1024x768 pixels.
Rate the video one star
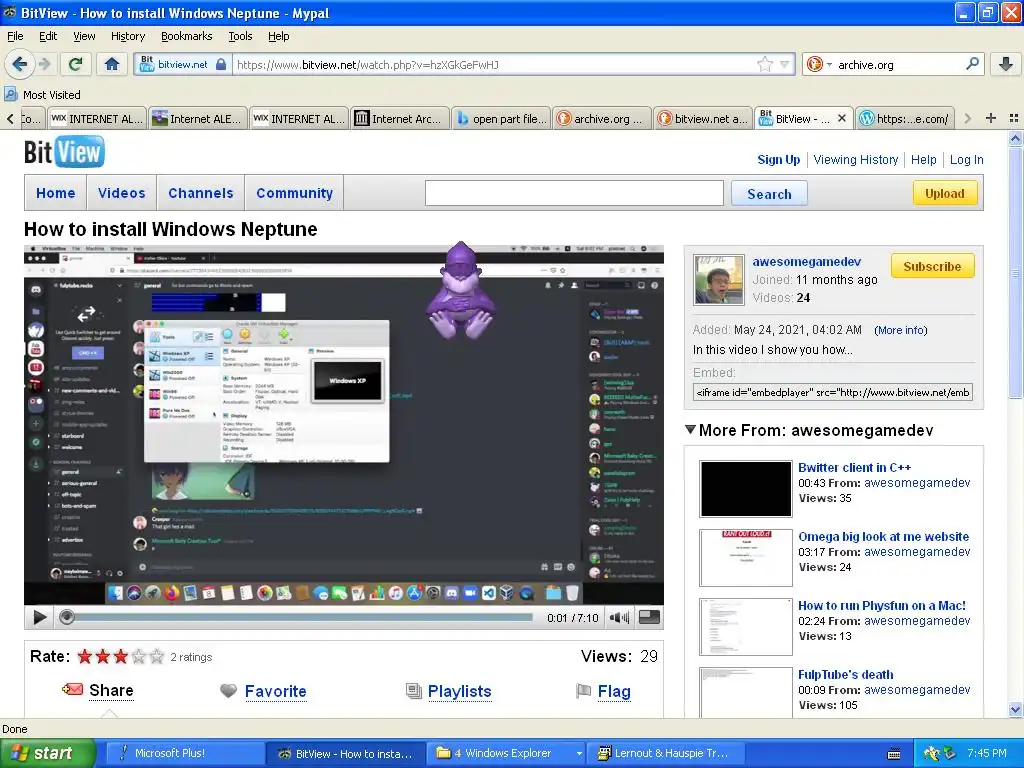[x=85, y=656]
